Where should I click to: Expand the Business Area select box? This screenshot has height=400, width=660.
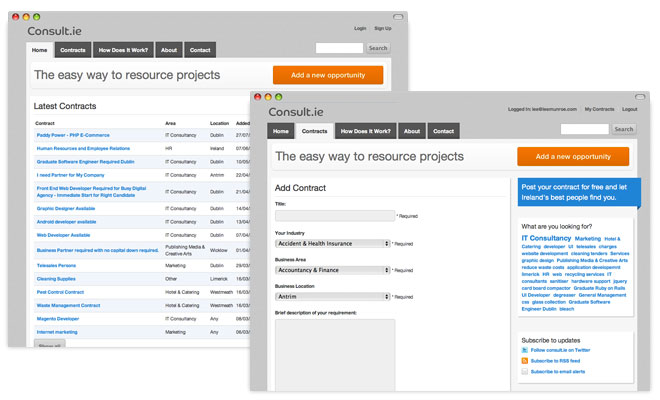(x=333, y=270)
